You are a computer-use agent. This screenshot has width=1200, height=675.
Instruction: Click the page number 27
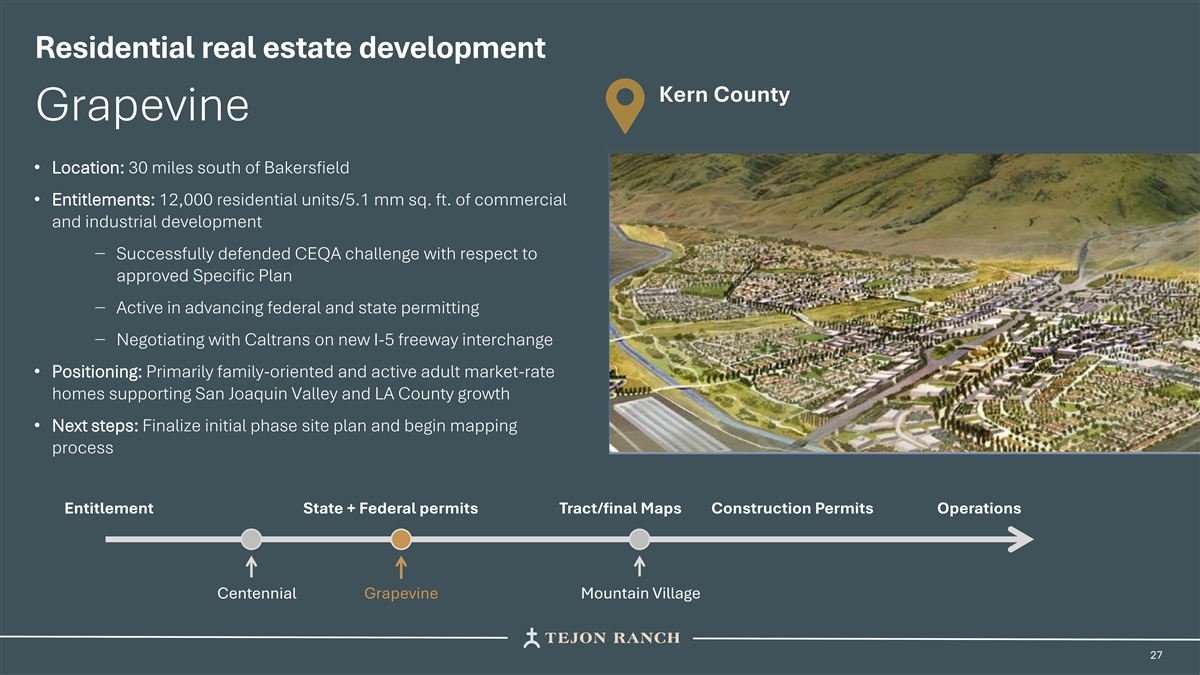tap(1156, 655)
